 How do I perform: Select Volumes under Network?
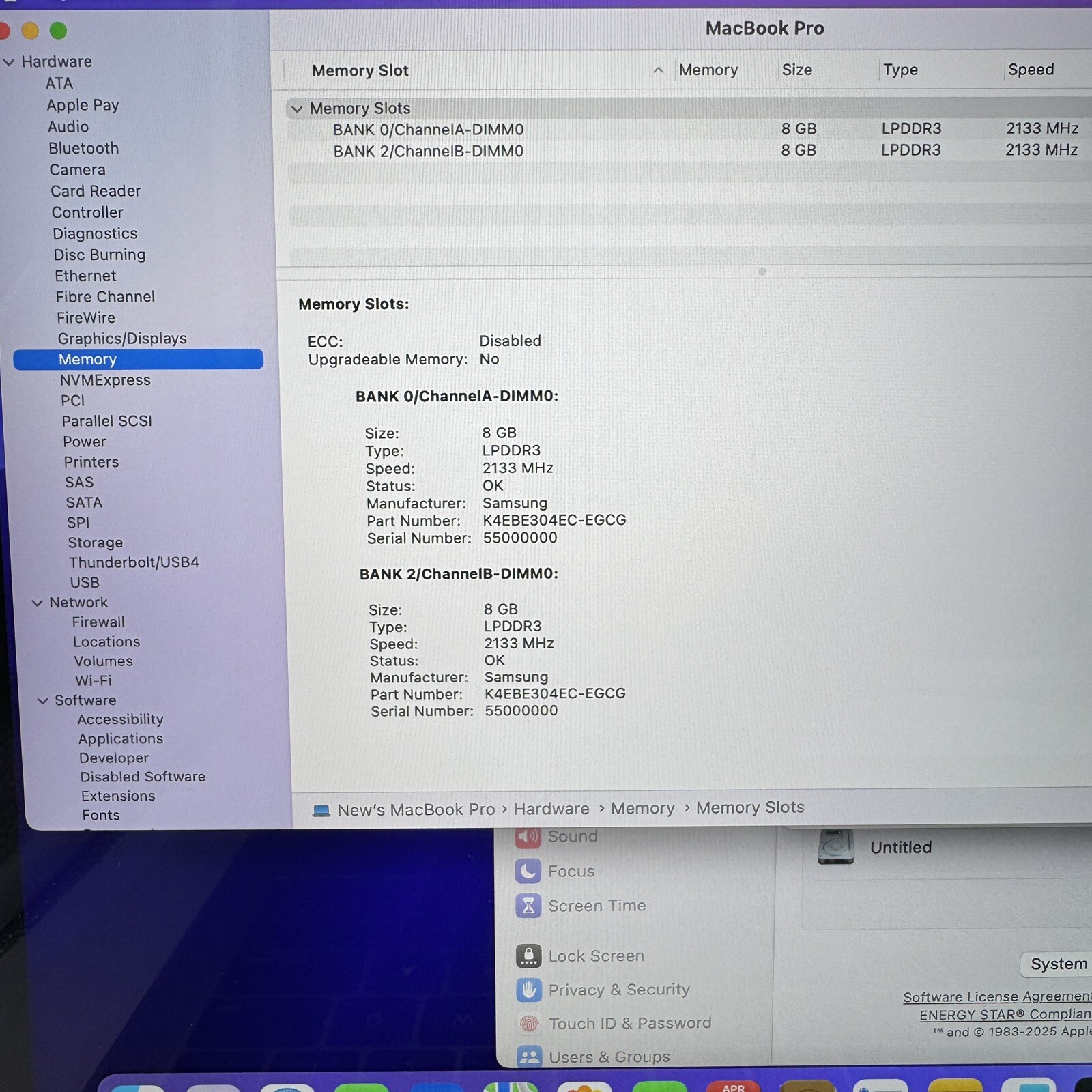(104, 661)
